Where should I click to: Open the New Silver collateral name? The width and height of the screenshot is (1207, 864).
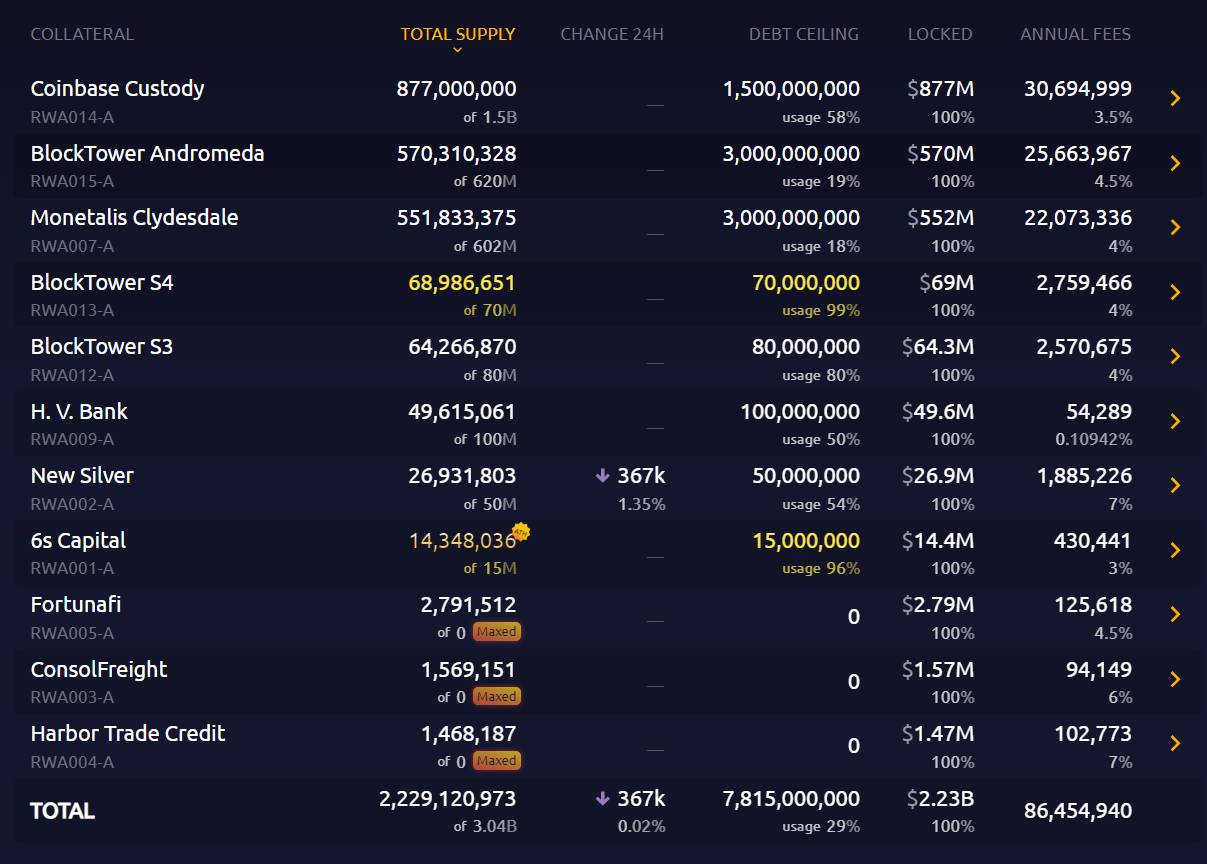pos(82,476)
